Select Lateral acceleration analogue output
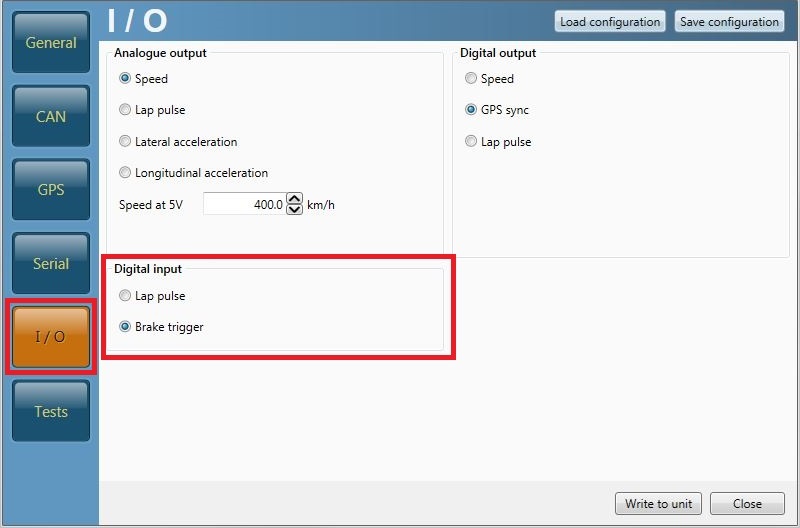 pyautogui.click(x=125, y=142)
